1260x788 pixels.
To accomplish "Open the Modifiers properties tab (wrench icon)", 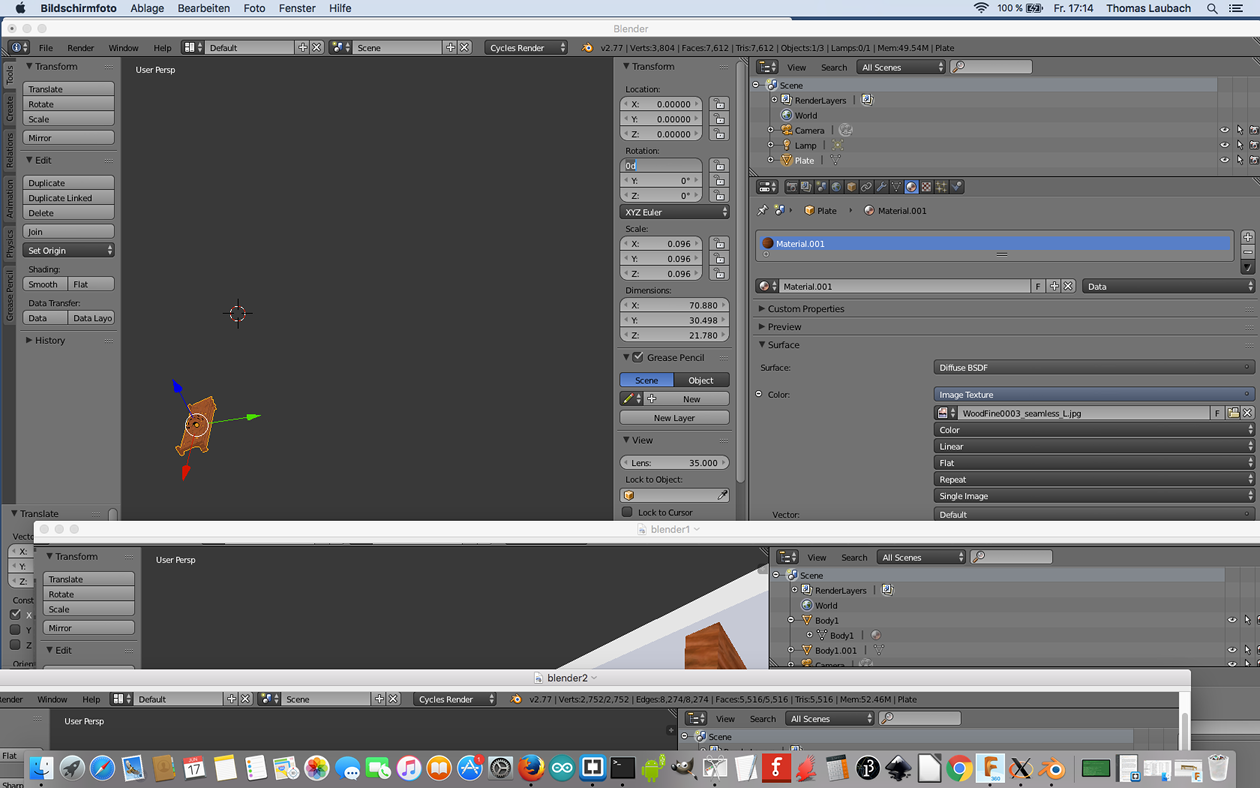I will pos(881,187).
